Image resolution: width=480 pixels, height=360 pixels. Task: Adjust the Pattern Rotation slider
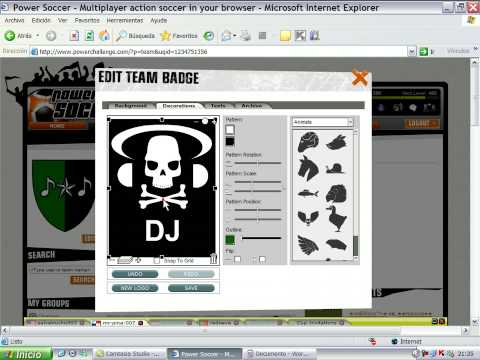[258, 163]
